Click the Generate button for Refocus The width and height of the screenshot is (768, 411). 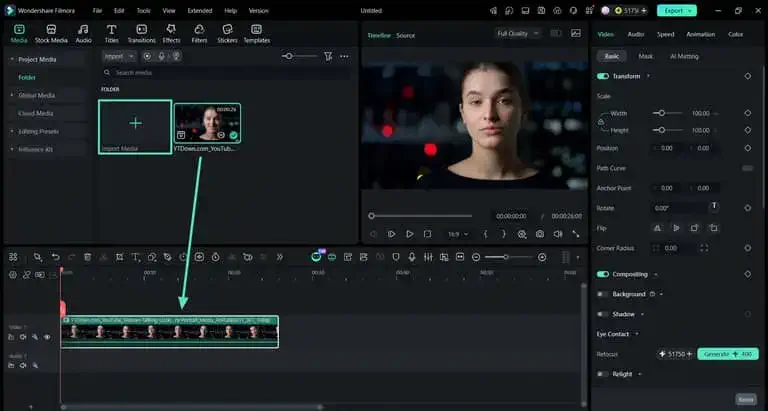(728, 354)
